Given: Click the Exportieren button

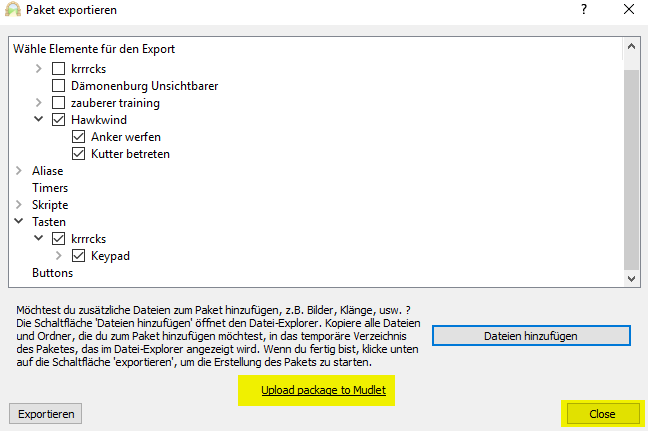Looking at the screenshot, I should click(x=45, y=414).
